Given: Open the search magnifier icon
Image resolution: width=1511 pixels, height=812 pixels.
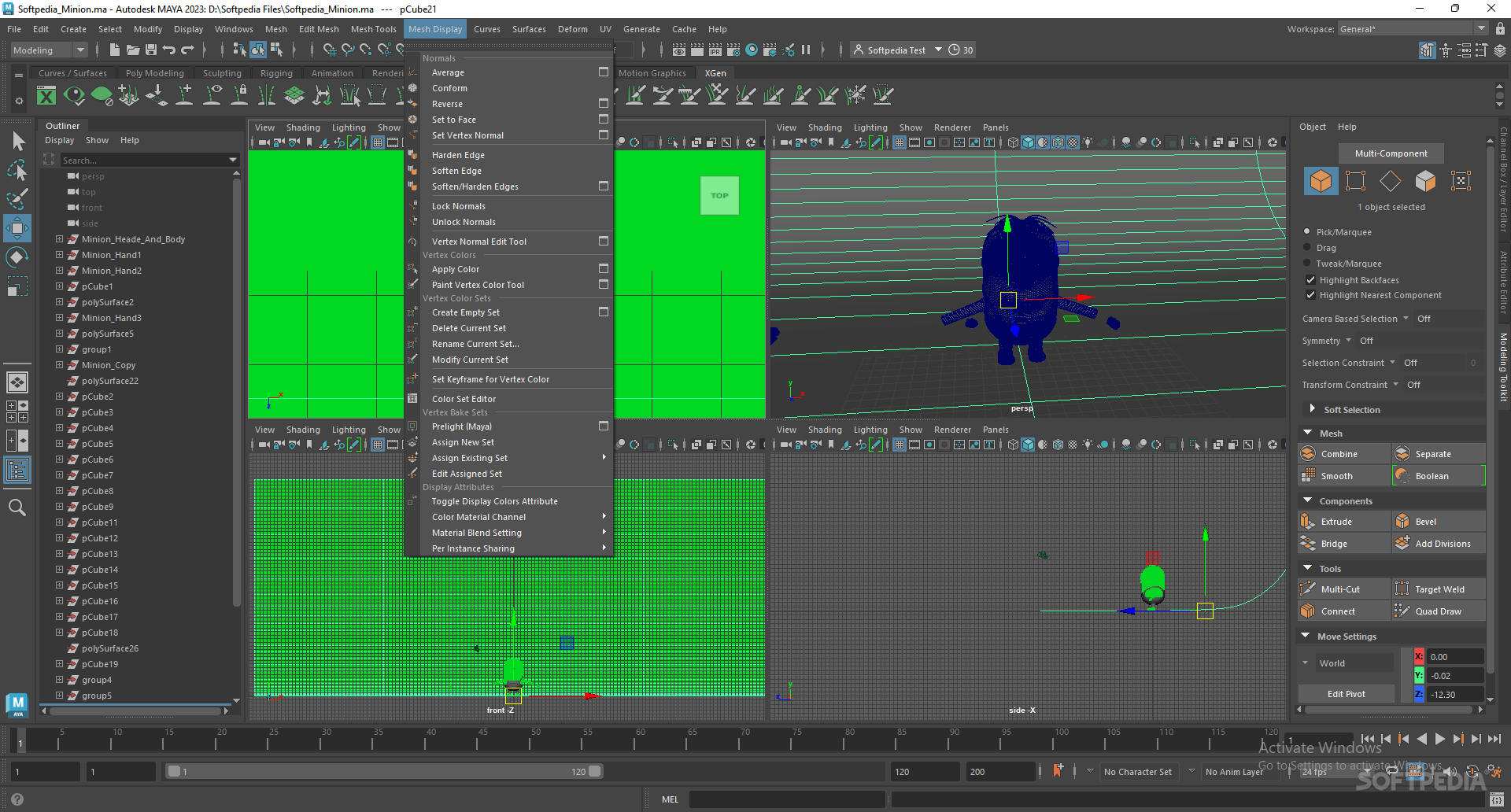Looking at the screenshot, I should (x=17, y=507).
